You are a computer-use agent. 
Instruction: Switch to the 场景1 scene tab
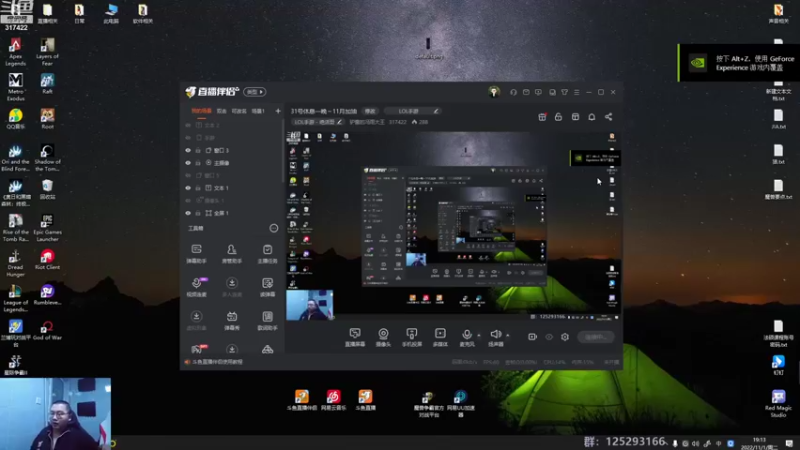258,111
